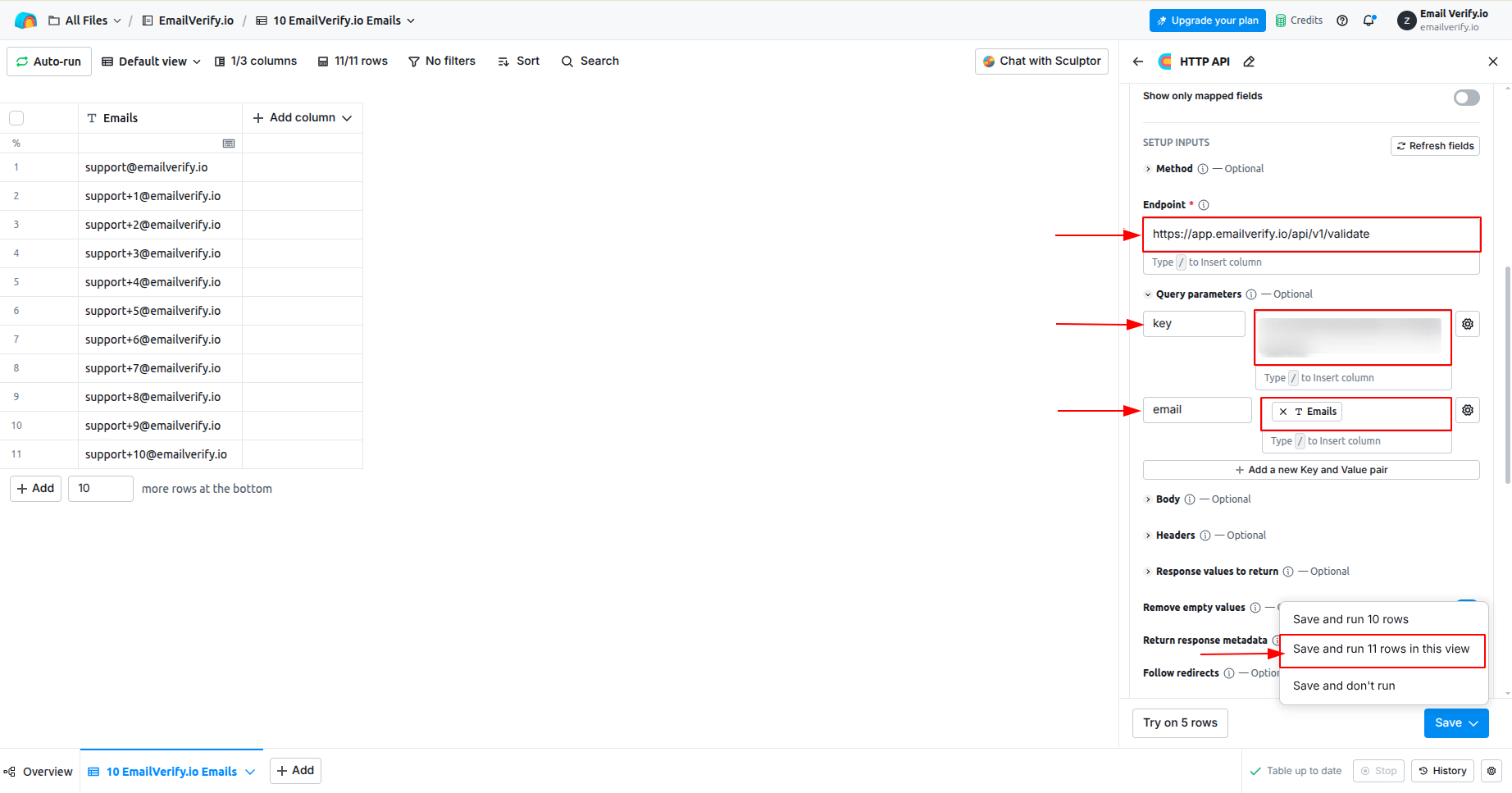Add a new table tab

(295, 771)
